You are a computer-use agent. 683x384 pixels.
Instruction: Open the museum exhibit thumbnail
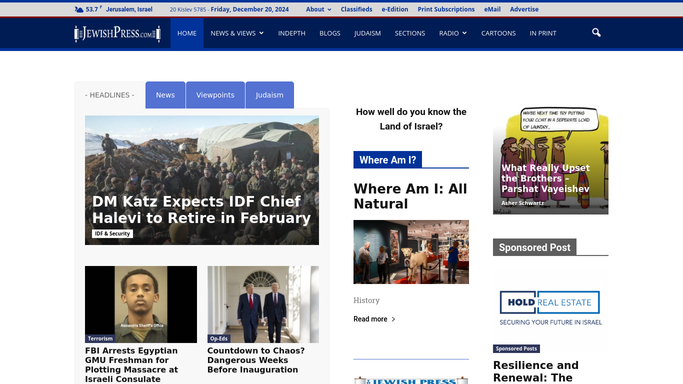pyautogui.click(x=411, y=252)
